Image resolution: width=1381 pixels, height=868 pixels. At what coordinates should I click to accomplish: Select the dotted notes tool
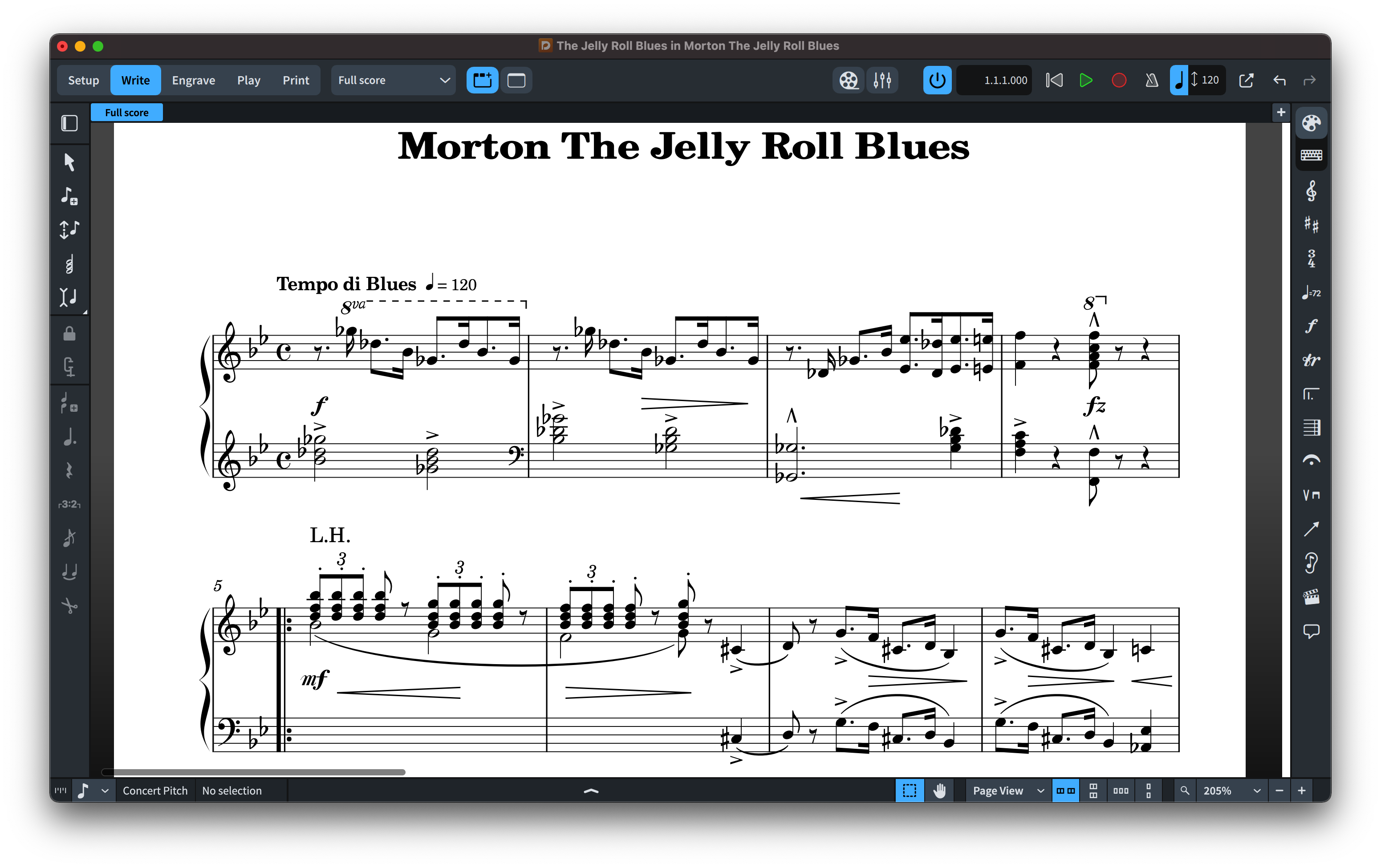(69, 437)
